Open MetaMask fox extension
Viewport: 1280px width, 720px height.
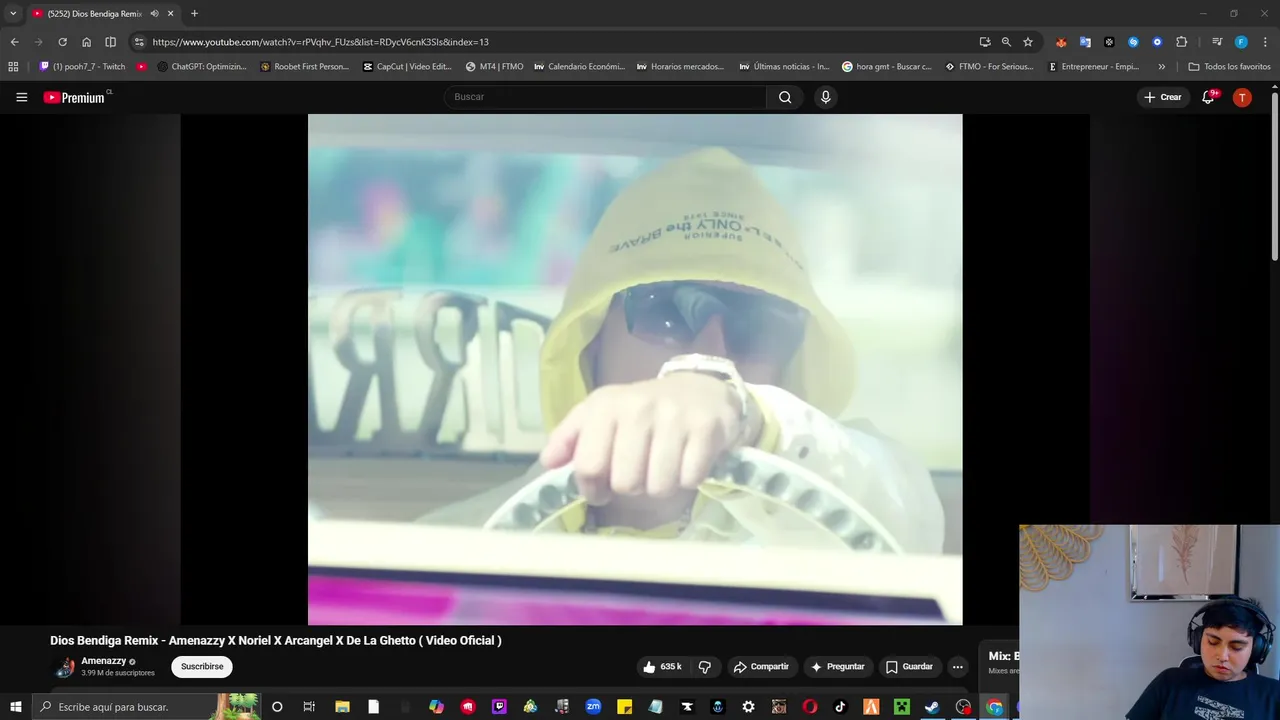tap(1061, 42)
